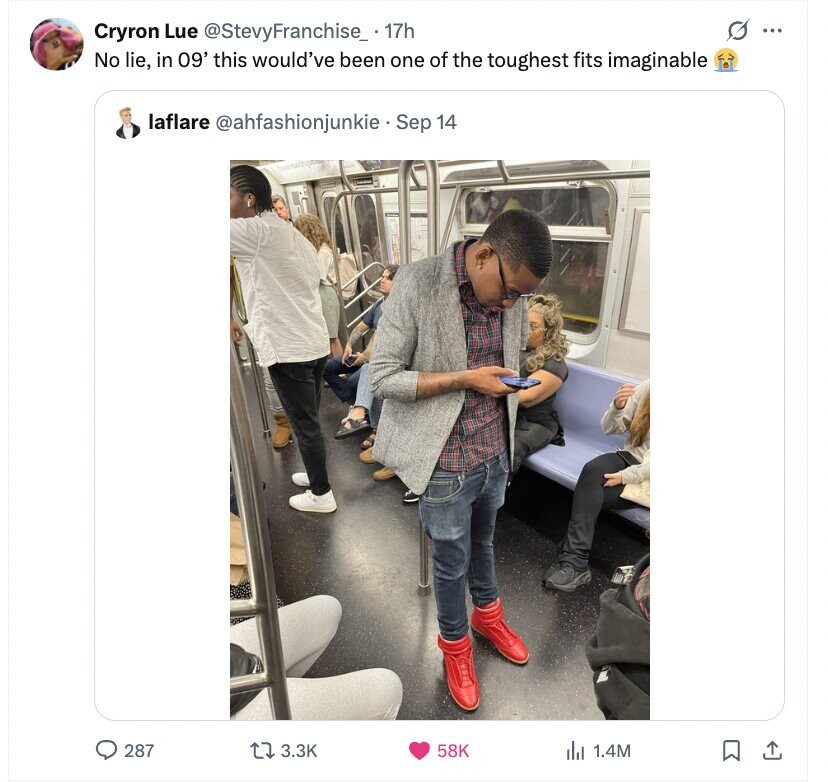Click the repost arrows icon
This screenshot has height=782, width=828.
click(x=261, y=750)
